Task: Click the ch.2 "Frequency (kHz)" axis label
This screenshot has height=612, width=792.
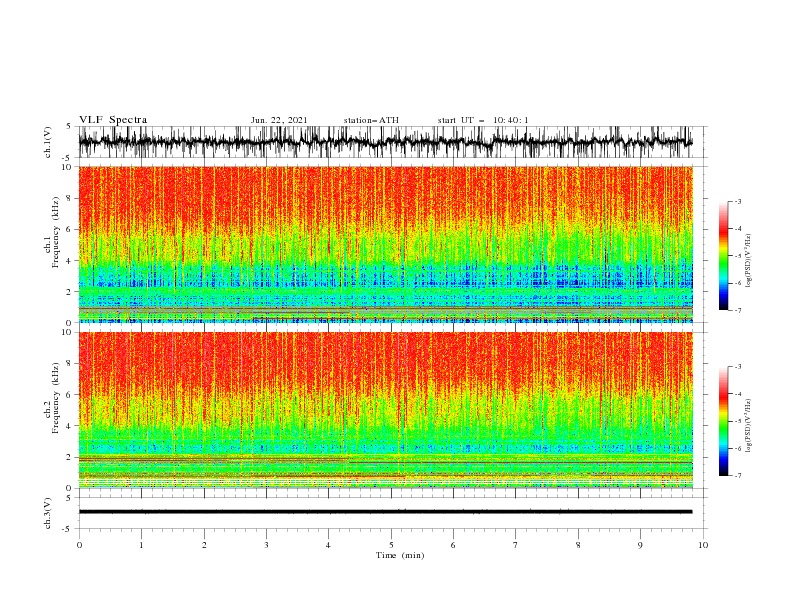Action: coord(56,397)
